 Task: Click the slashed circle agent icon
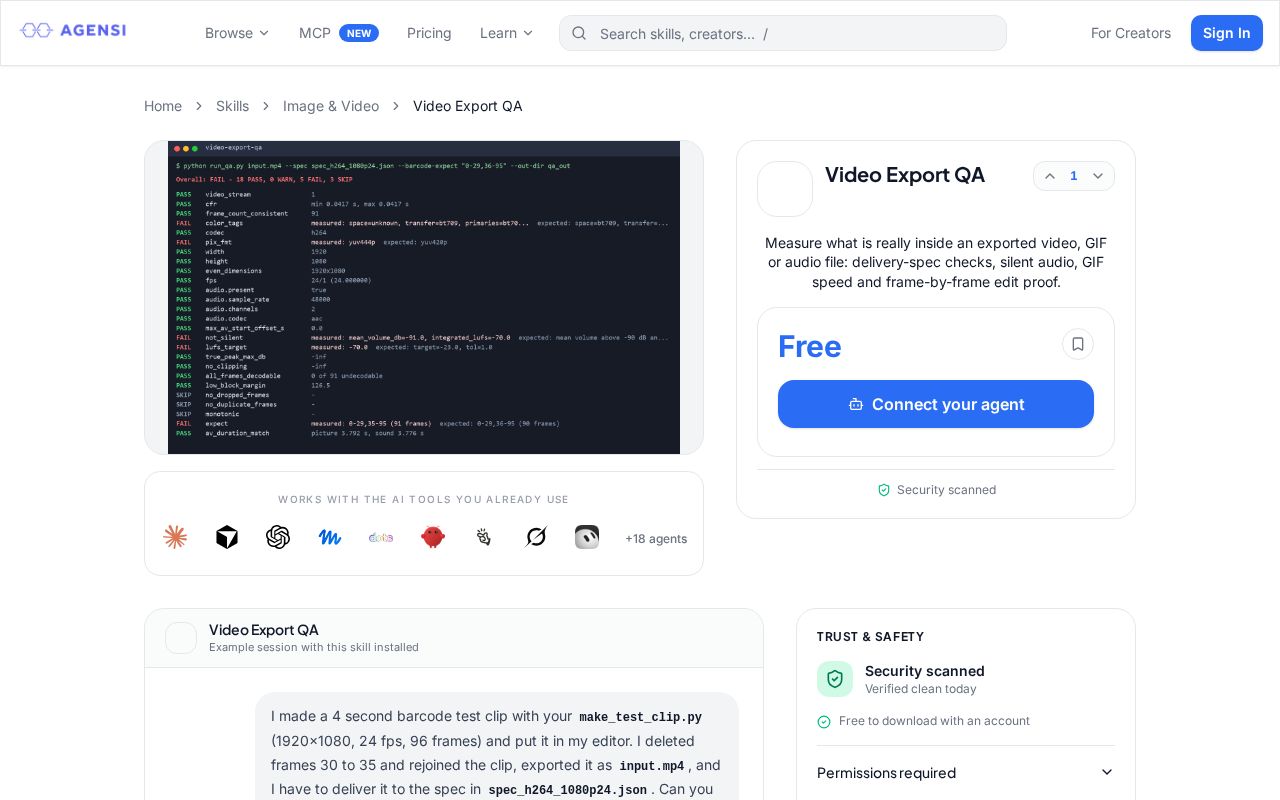[x=536, y=537]
